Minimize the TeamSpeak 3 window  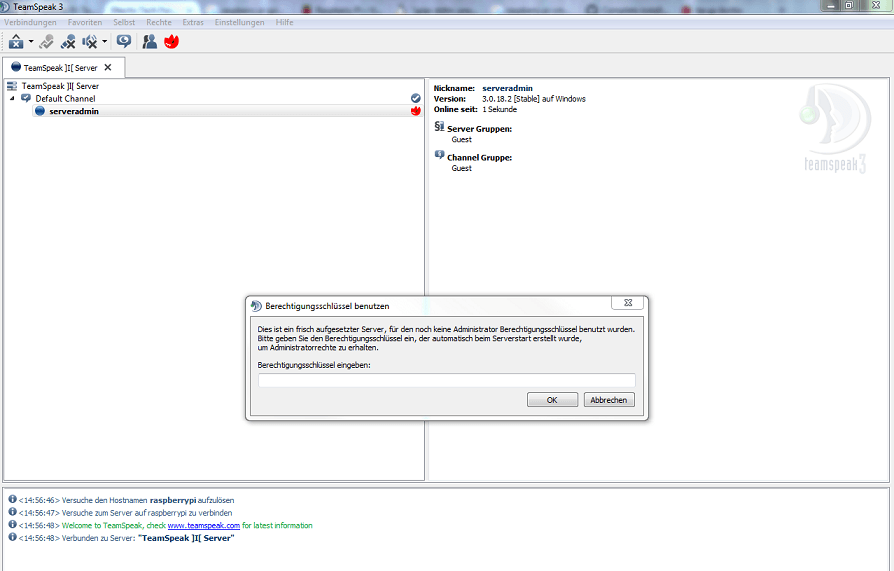coord(830,5)
